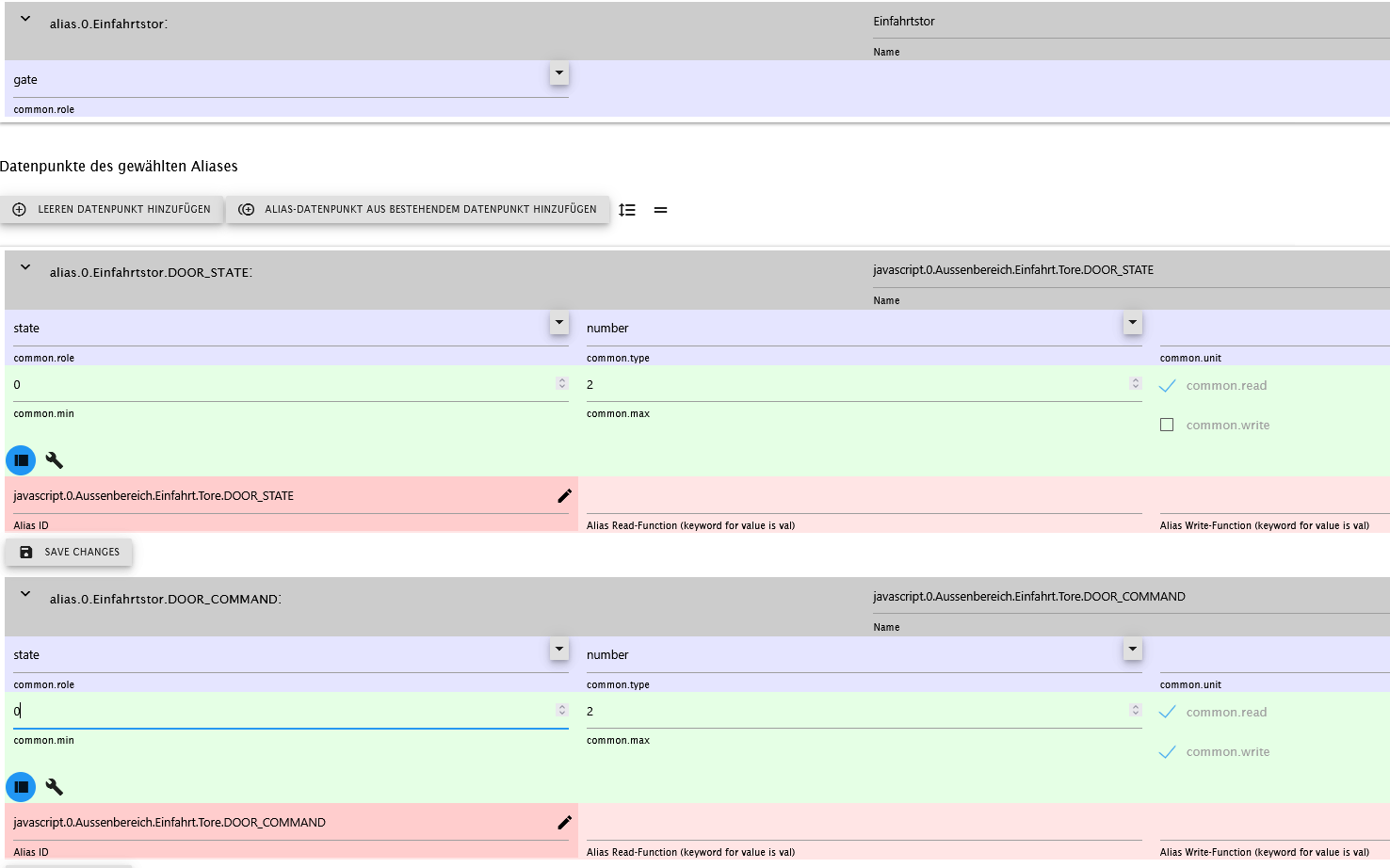Toggle common.write for DOOR_COMMAND

pos(1167,752)
